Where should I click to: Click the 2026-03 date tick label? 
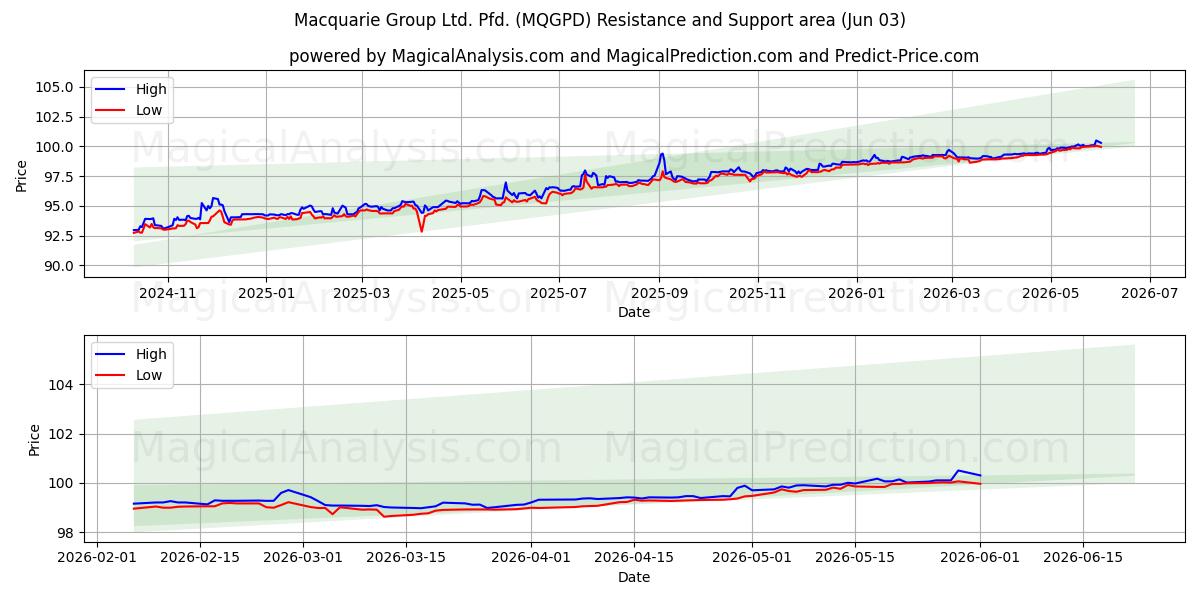pyautogui.click(x=952, y=292)
